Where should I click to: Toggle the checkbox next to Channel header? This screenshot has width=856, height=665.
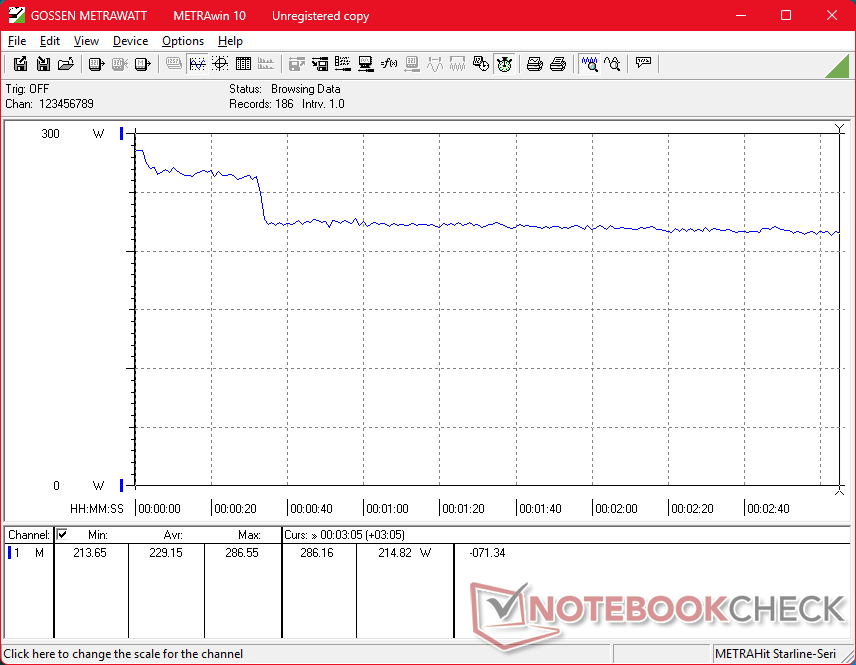[62, 535]
